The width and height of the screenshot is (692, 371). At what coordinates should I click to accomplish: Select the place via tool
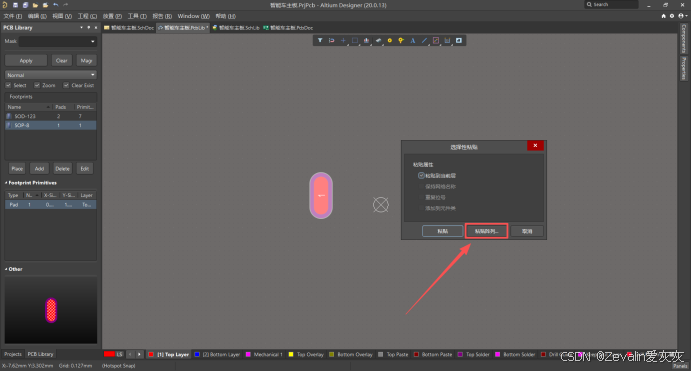click(x=401, y=41)
